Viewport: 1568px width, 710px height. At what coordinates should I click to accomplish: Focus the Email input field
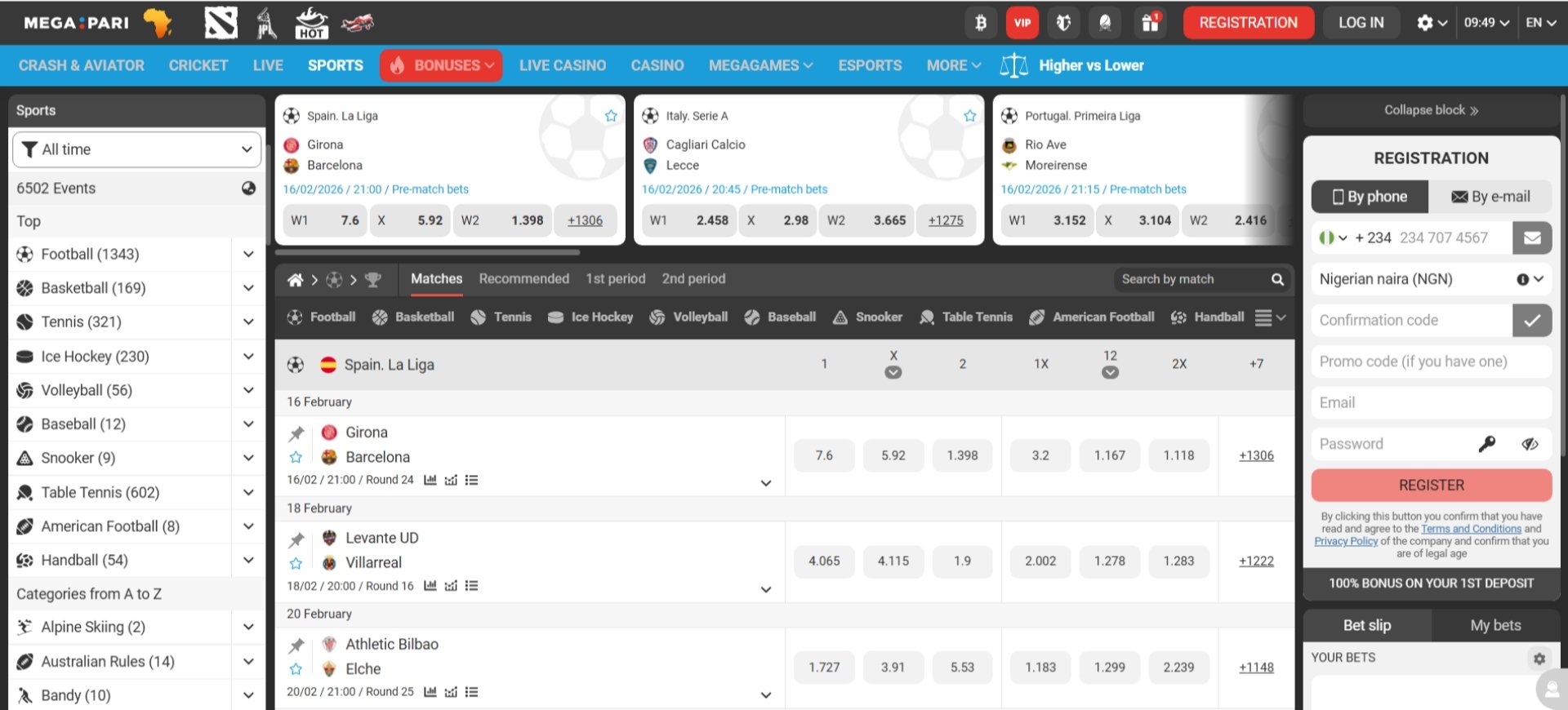pos(1432,402)
